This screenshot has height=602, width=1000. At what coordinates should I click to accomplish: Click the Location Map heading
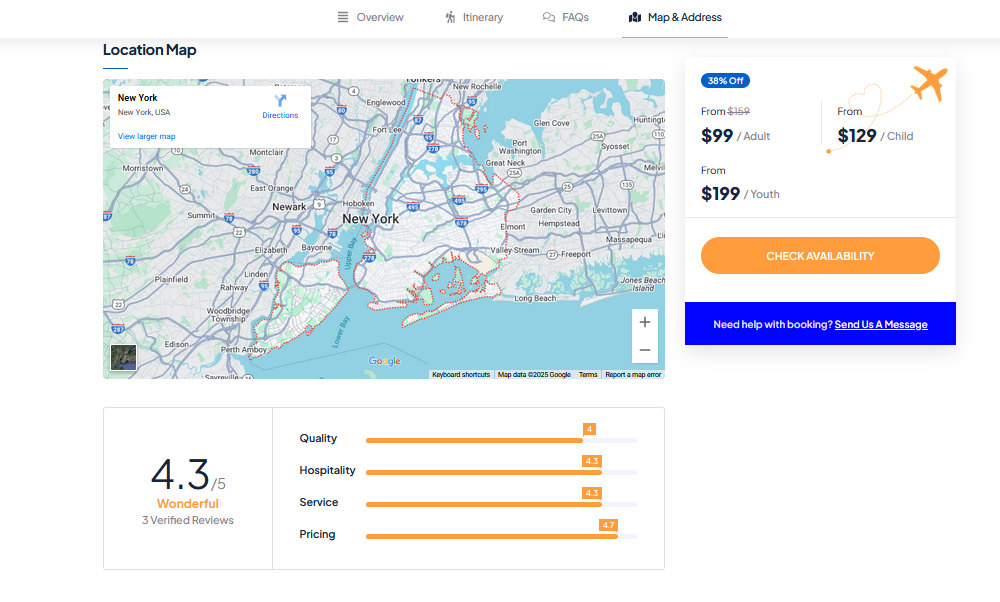[150, 50]
